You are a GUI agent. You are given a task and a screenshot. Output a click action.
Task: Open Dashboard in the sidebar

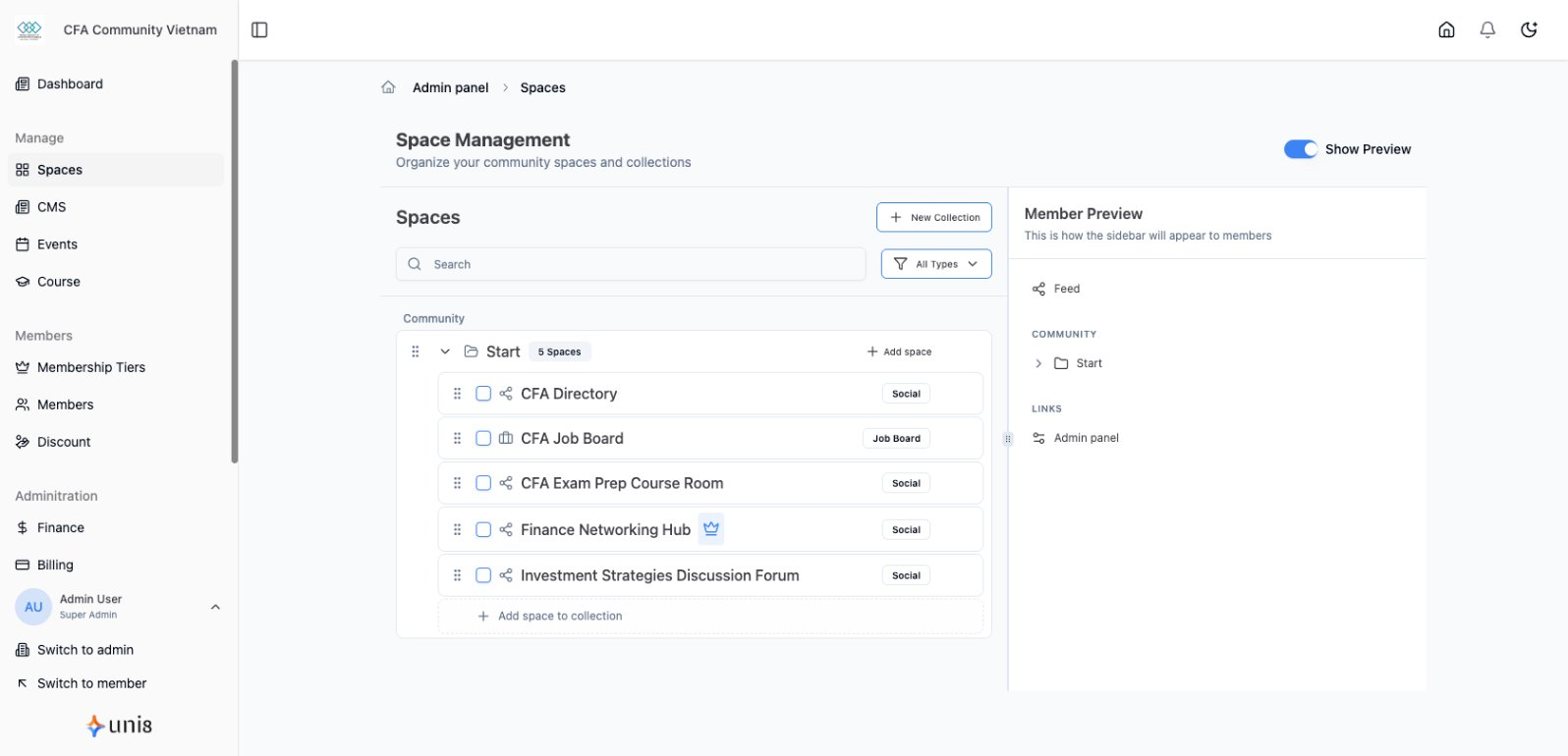116,84
